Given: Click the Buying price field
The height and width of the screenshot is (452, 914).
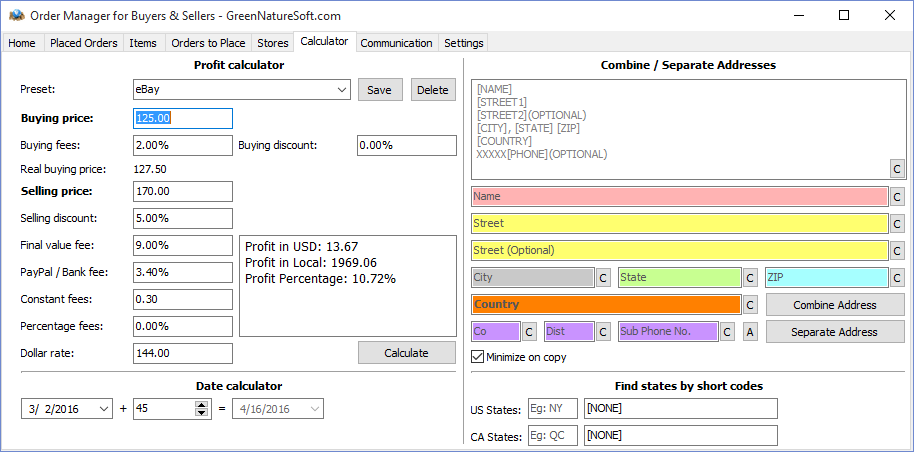Looking at the screenshot, I should [182, 118].
